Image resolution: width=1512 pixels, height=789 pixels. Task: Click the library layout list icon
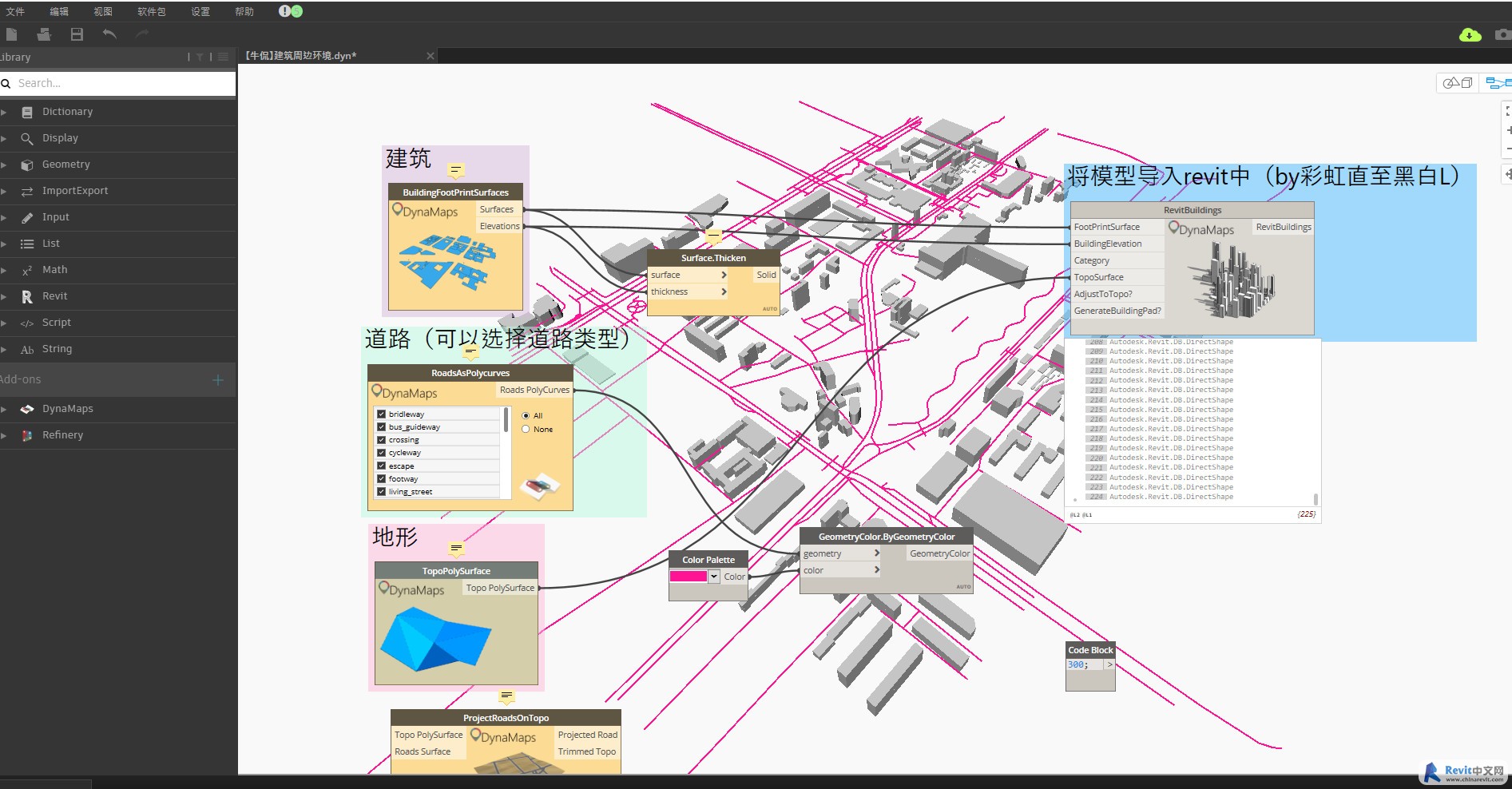(x=223, y=57)
